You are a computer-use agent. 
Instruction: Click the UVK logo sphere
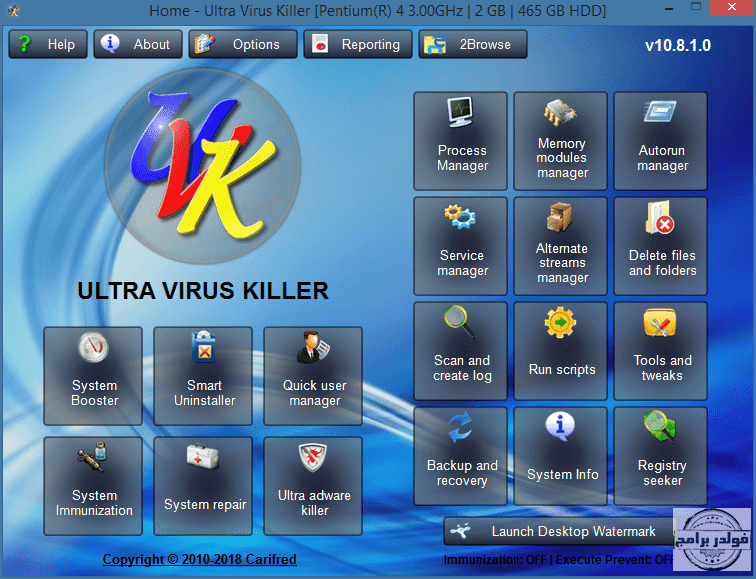pyautogui.click(x=202, y=166)
